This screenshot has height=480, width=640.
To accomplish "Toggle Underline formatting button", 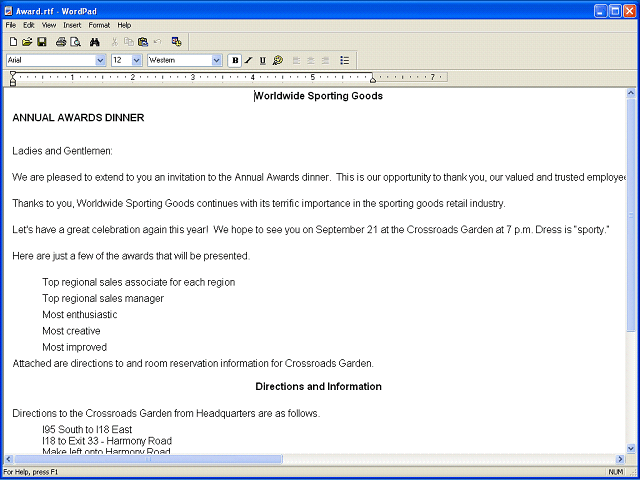I will 263,60.
